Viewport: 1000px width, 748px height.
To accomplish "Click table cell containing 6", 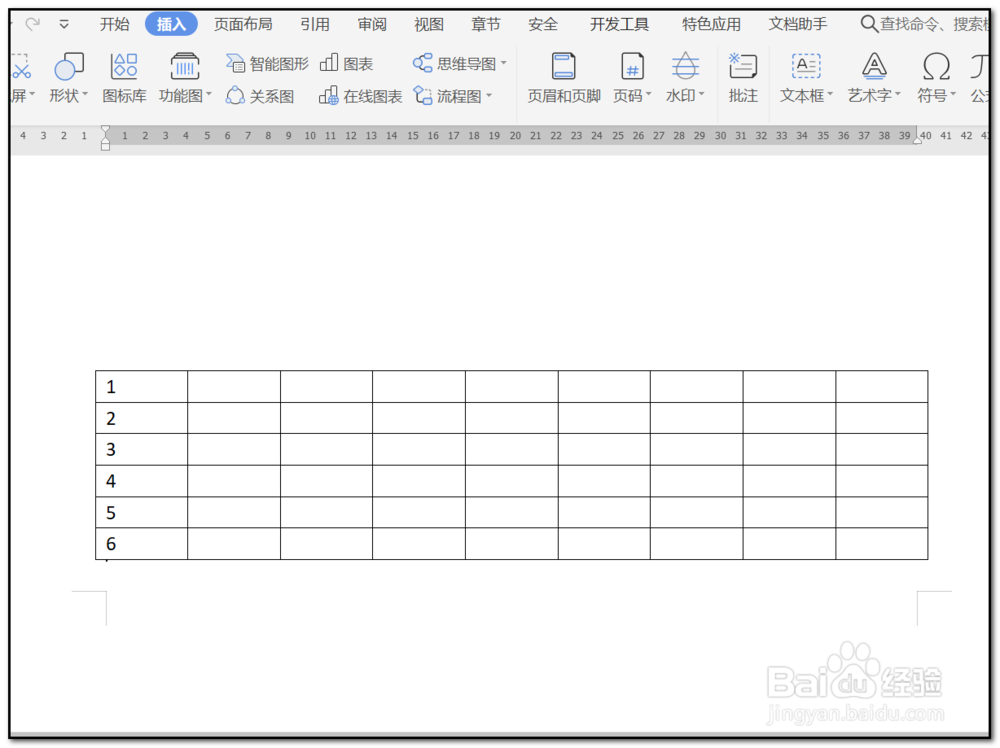I will pyautogui.click(x=142, y=543).
